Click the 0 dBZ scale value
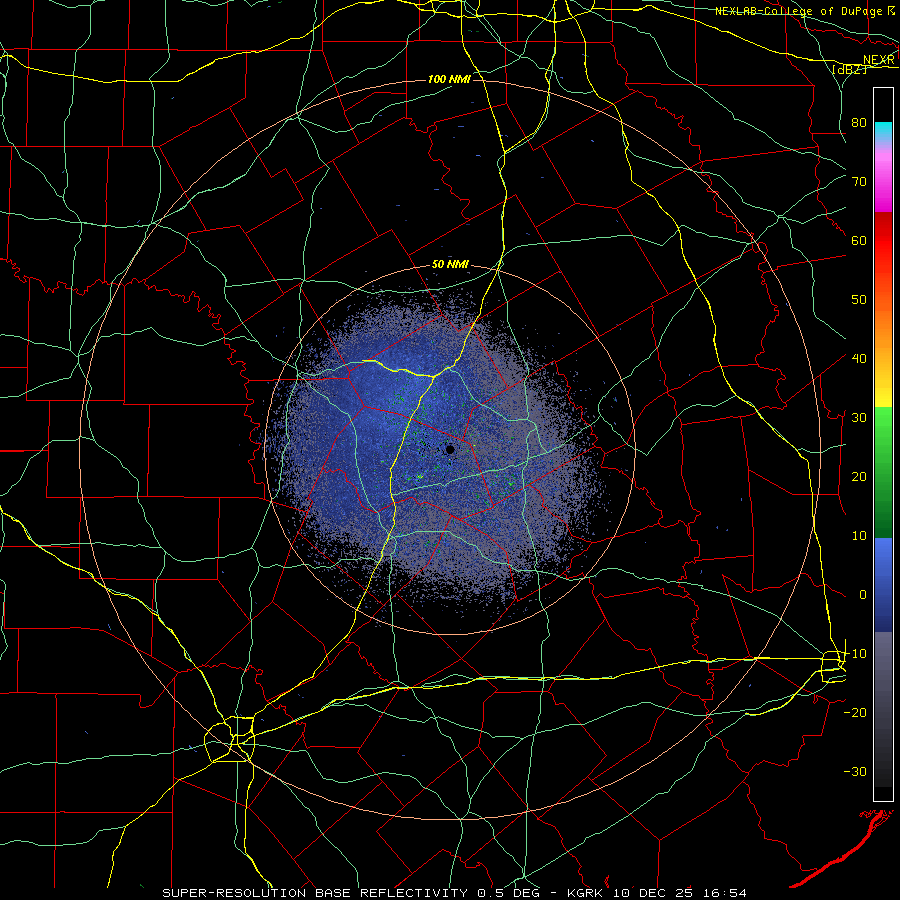The image size is (900, 900). pos(863,595)
